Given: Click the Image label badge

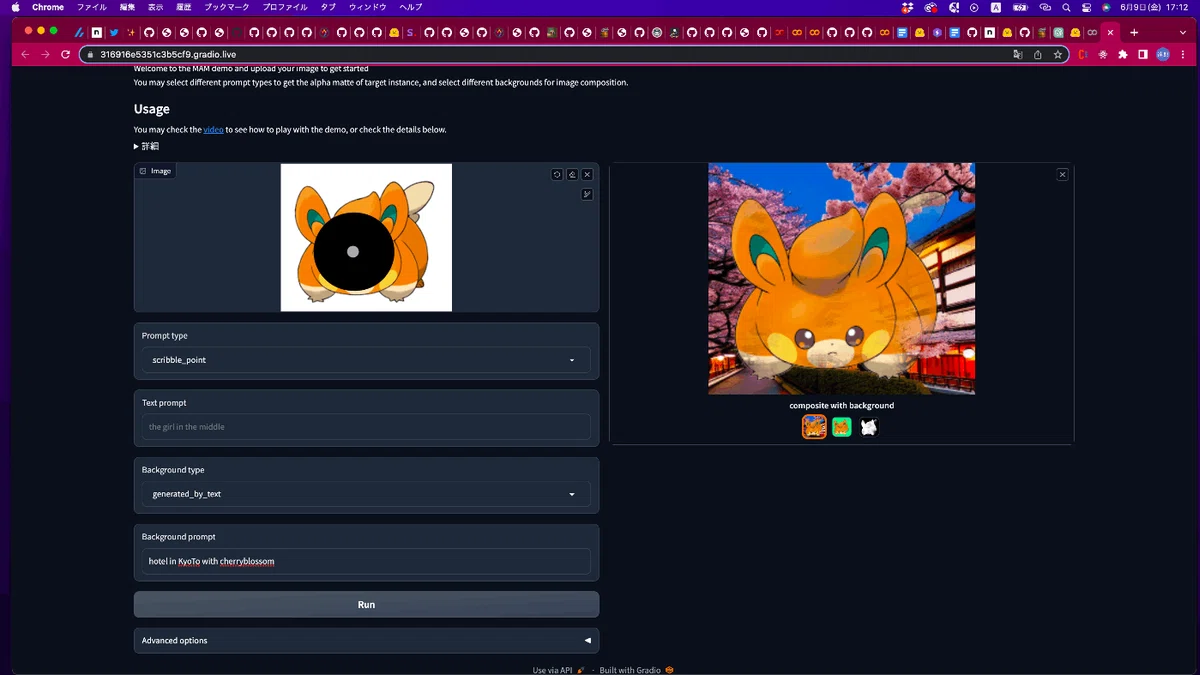Looking at the screenshot, I should coord(155,171).
